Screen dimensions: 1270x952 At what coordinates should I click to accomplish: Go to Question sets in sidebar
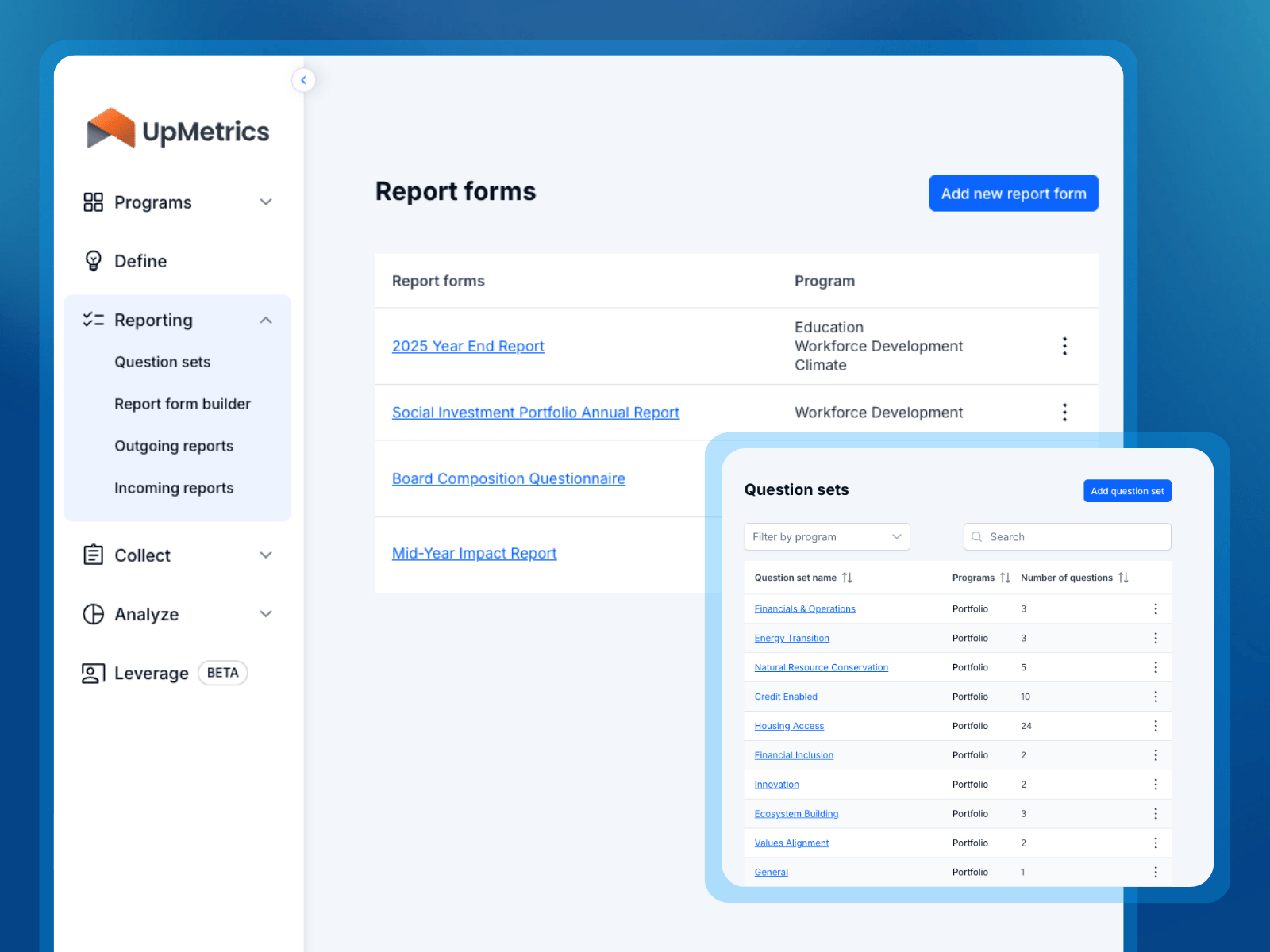click(x=163, y=362)
